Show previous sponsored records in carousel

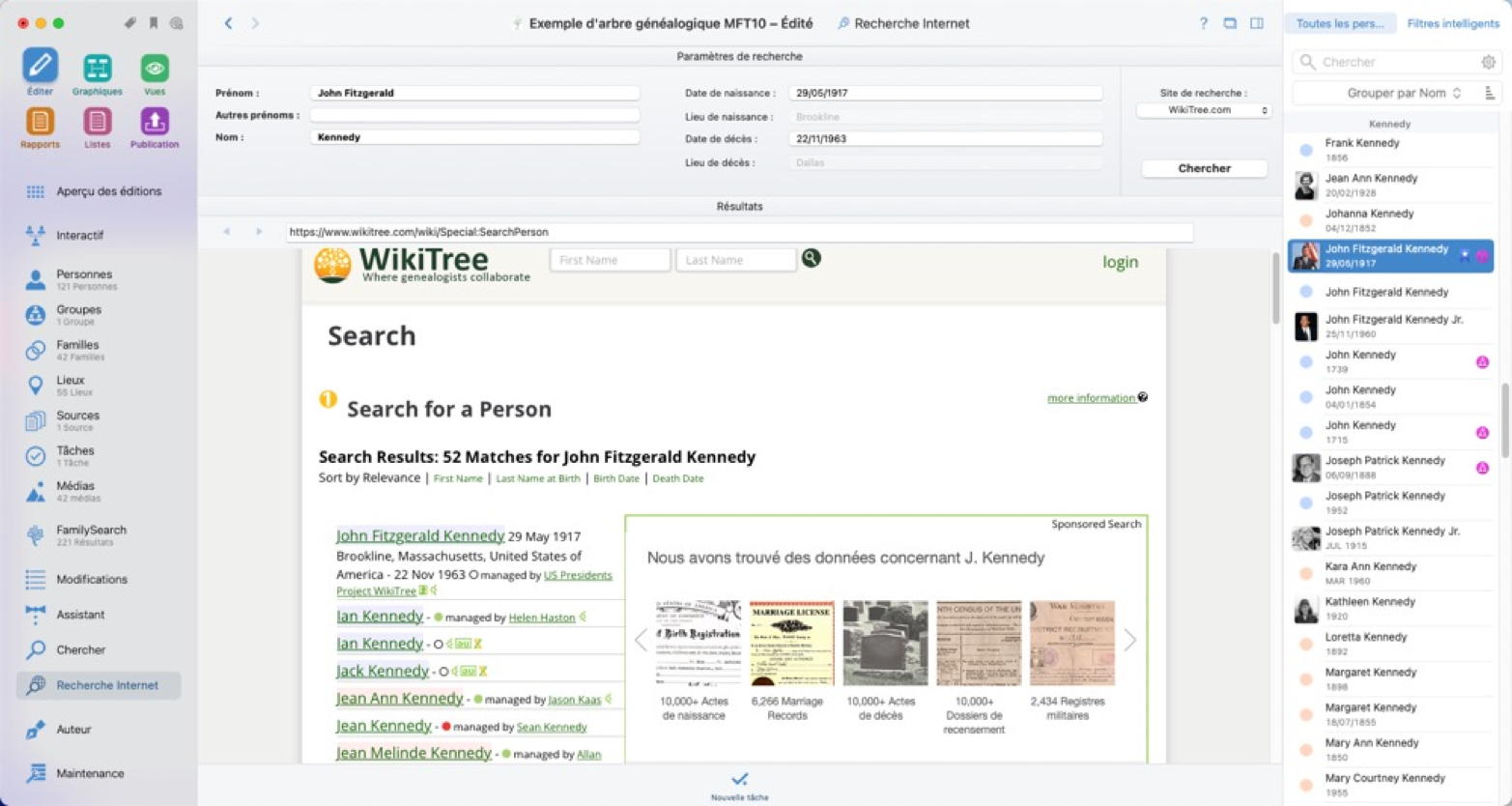pos(641,640)
